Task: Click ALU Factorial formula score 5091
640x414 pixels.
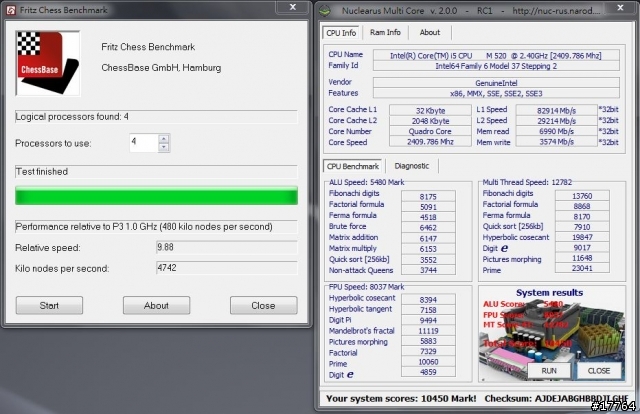Action: (x=428, y=207)
